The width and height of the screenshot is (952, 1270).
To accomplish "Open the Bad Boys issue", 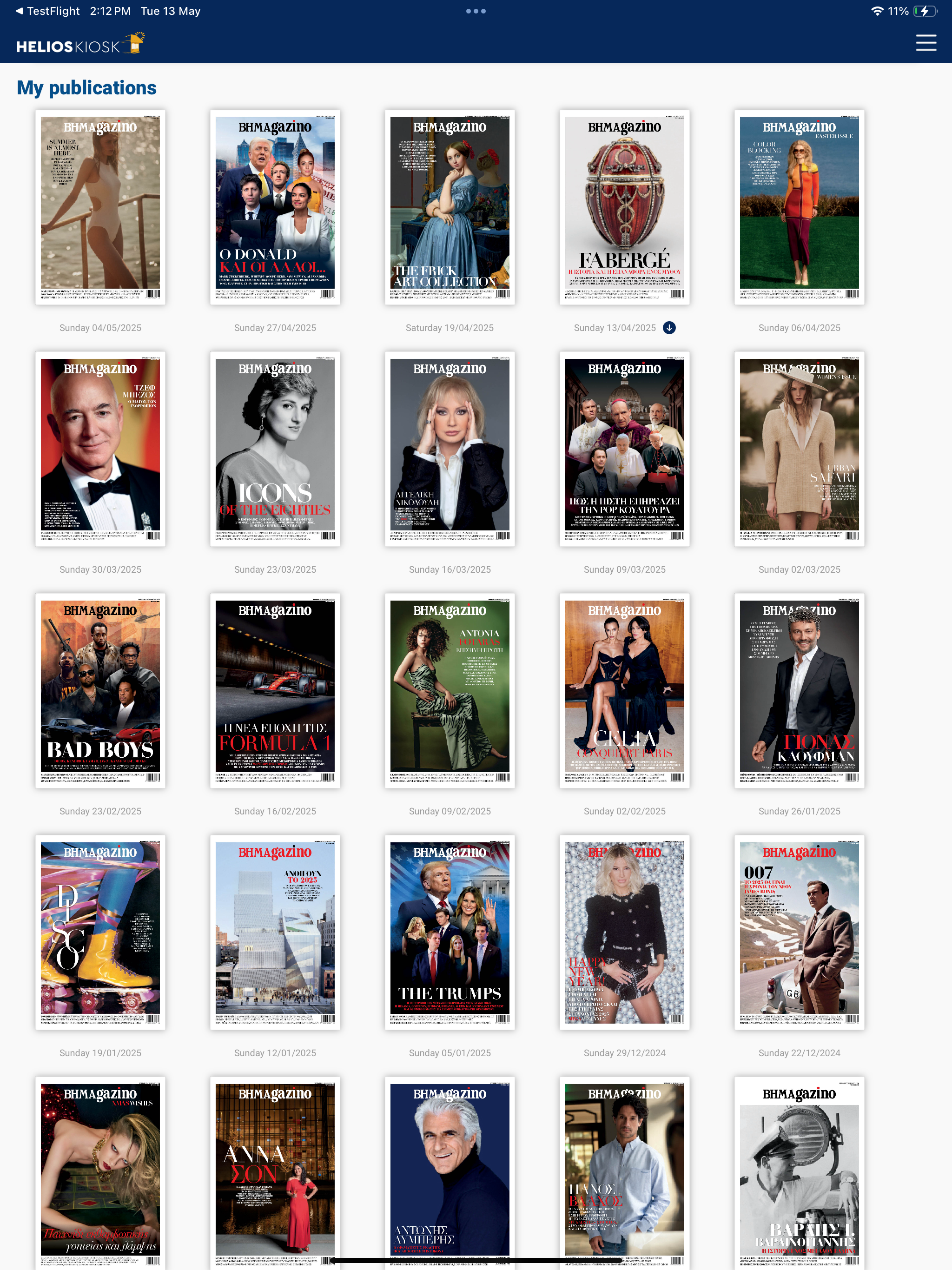I will pos(100,691).
